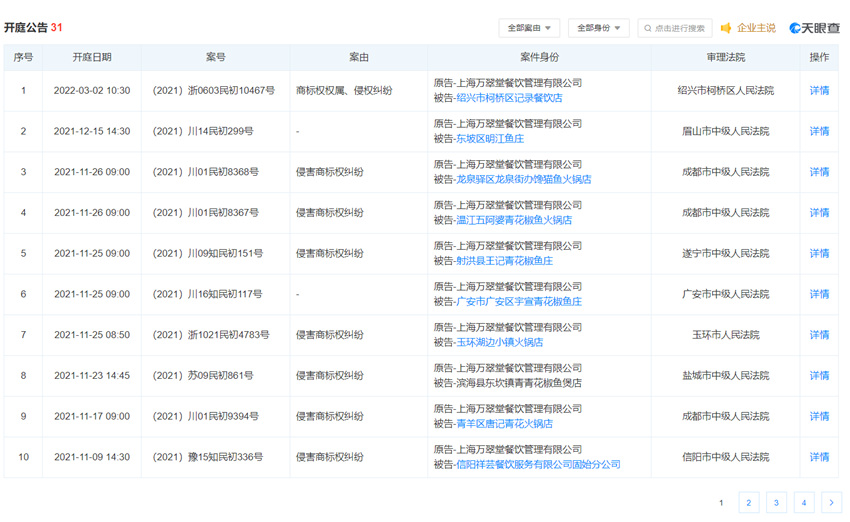Select current page 1 in pagination
Image resolution: width=850 pixels, height=522 pixels.
pos(721,503)
